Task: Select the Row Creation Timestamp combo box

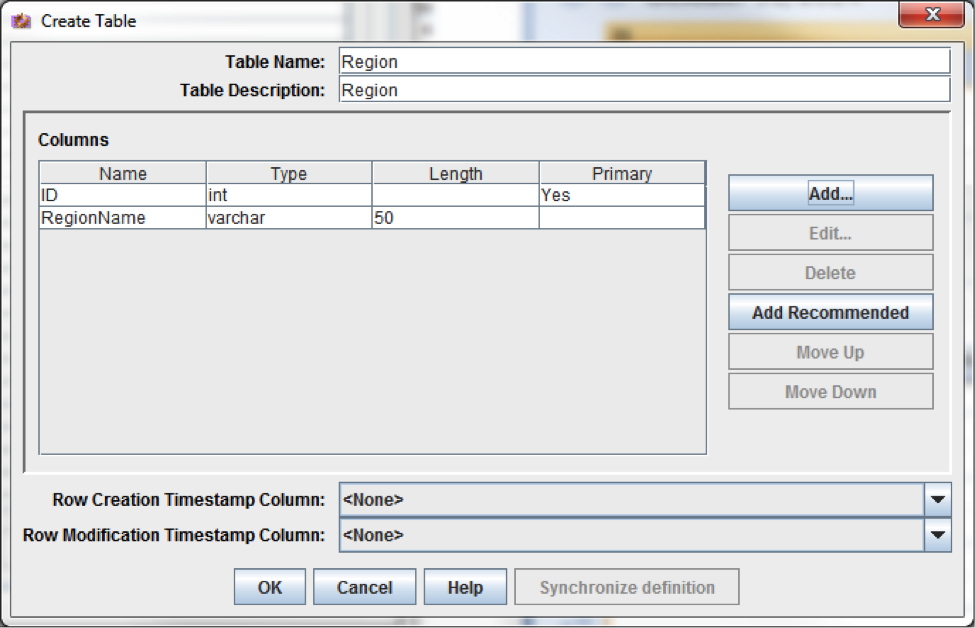Action: tap(645, 500)
